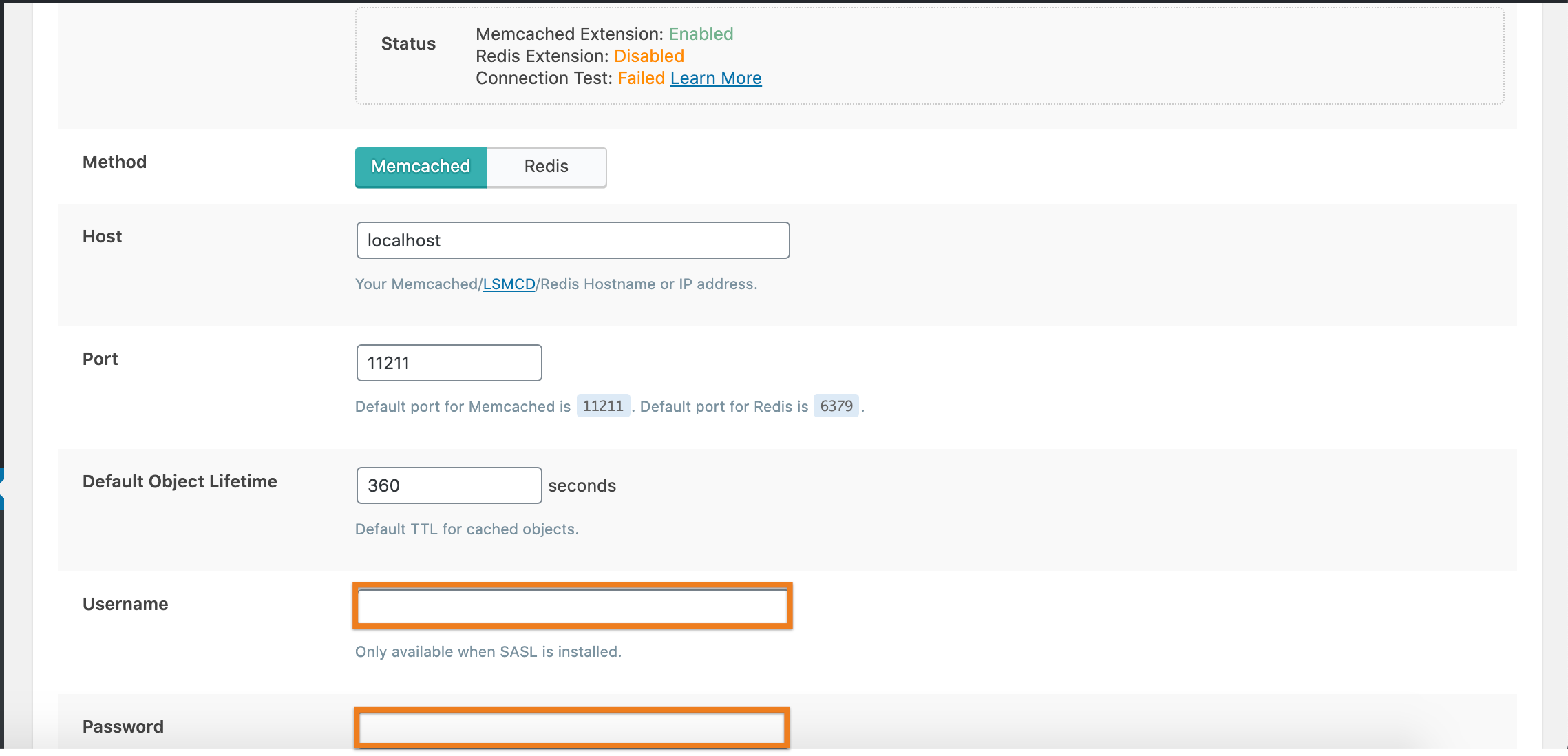1568x756 pixels.
Task: Click the empty Username field
Action: click(x=573, y=606)
